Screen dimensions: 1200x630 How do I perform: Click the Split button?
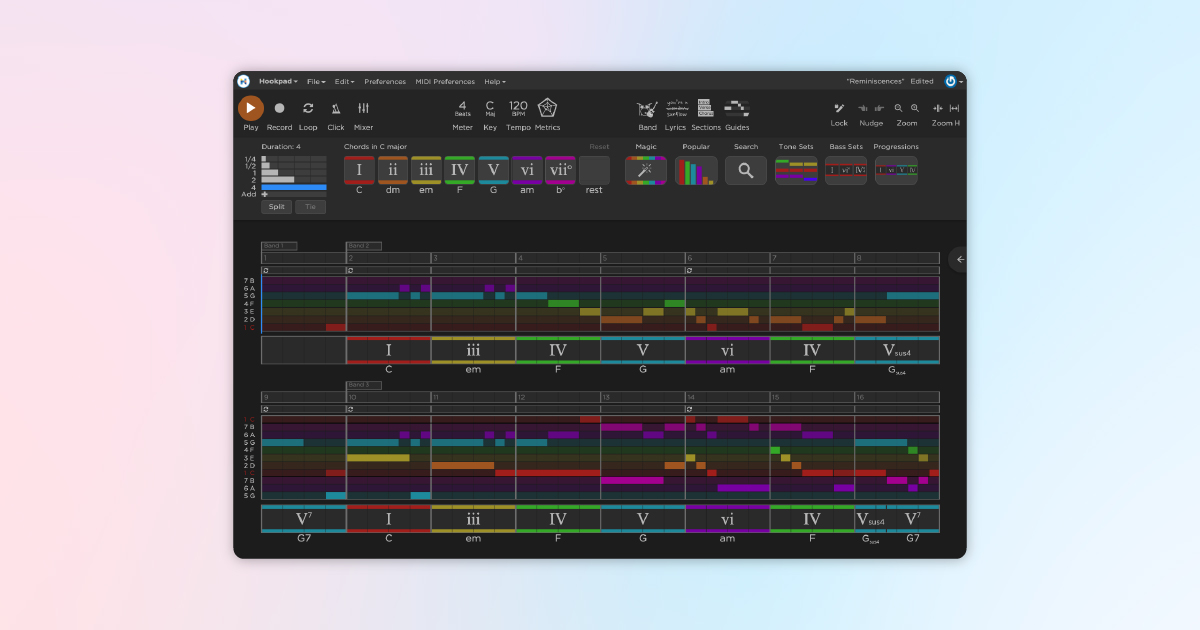click(x=277, y=207)
